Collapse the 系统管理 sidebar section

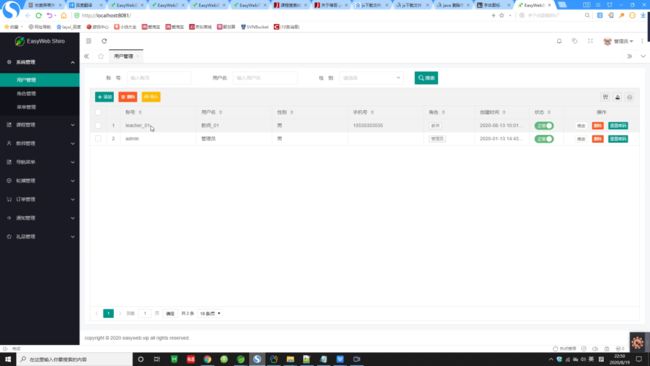click(40, 62)
